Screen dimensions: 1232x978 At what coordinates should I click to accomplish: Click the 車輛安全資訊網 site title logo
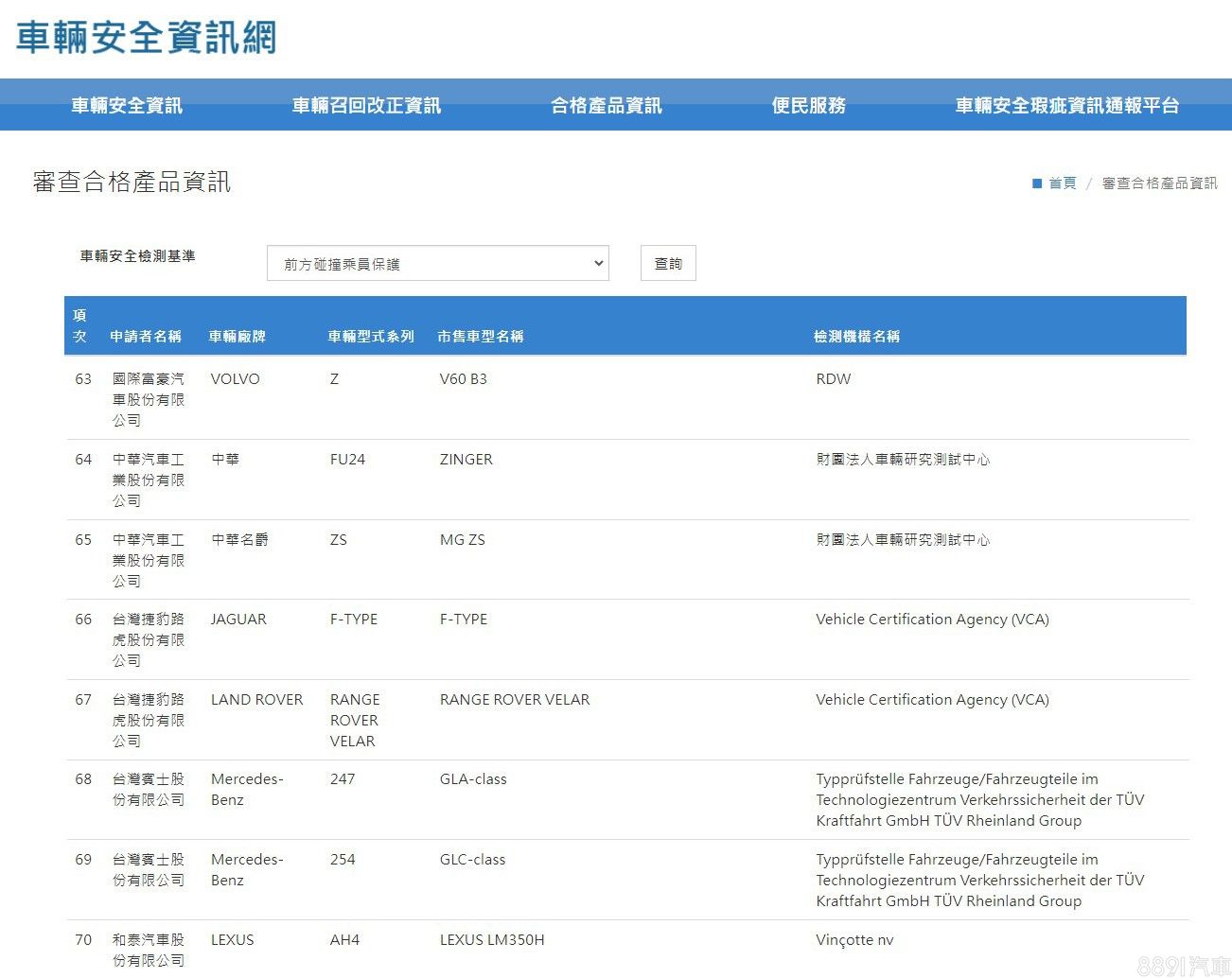tap(147, 38)
